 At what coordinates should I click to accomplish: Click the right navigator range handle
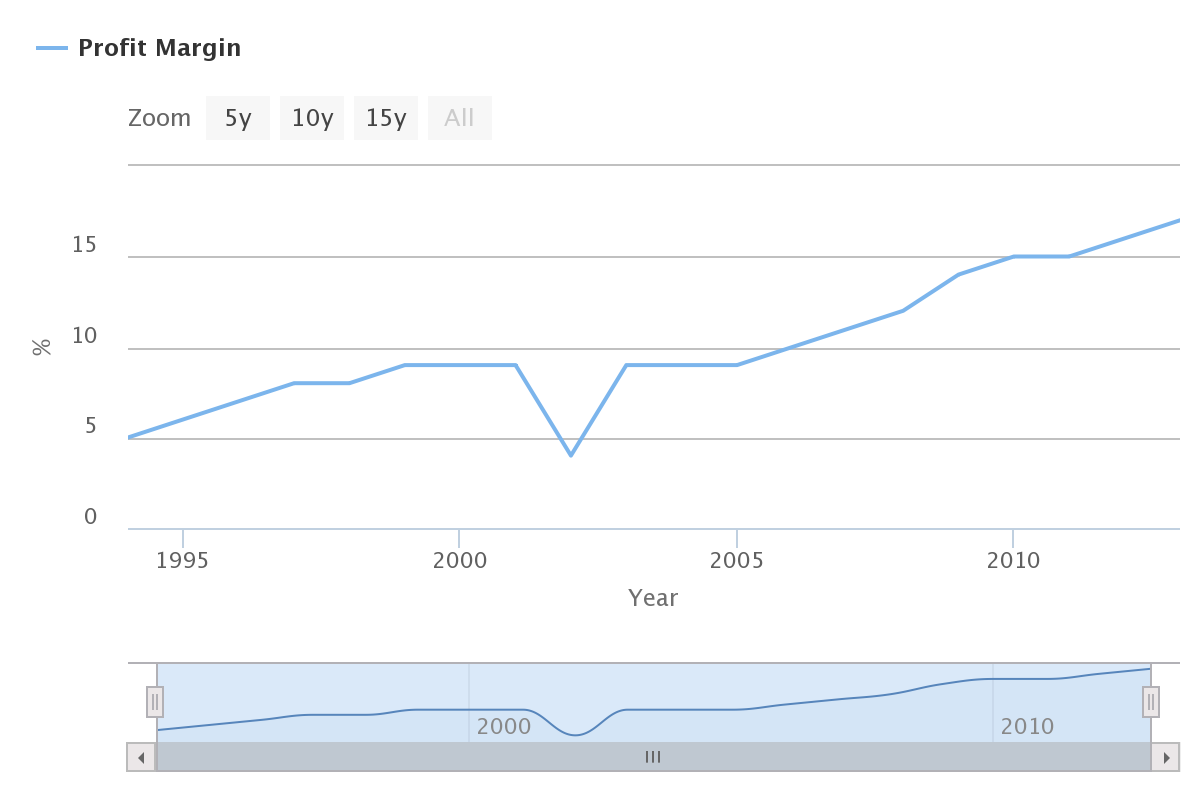coord(1151,702)
